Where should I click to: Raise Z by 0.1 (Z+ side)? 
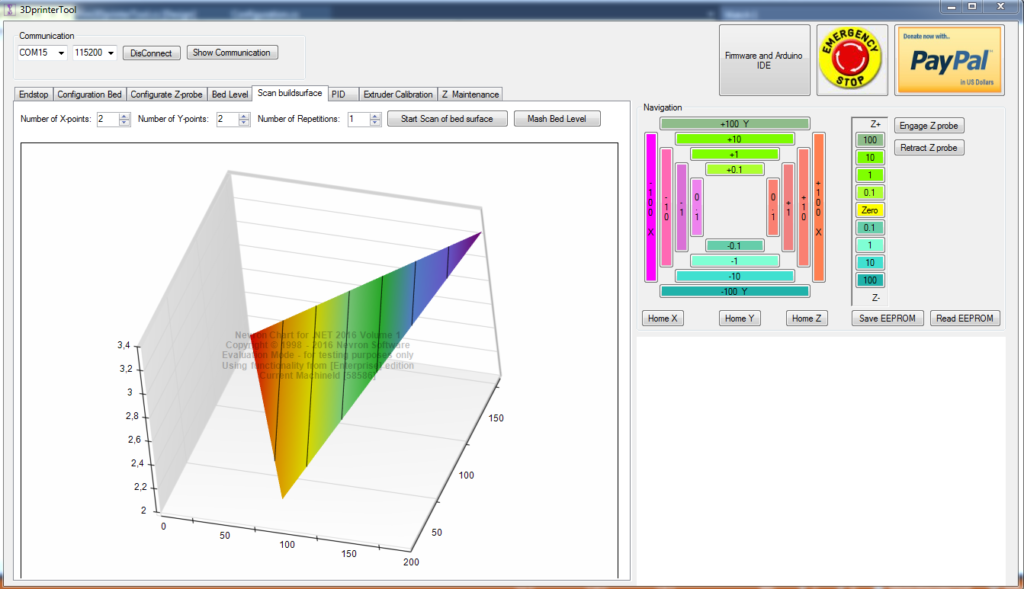point(870,193)
